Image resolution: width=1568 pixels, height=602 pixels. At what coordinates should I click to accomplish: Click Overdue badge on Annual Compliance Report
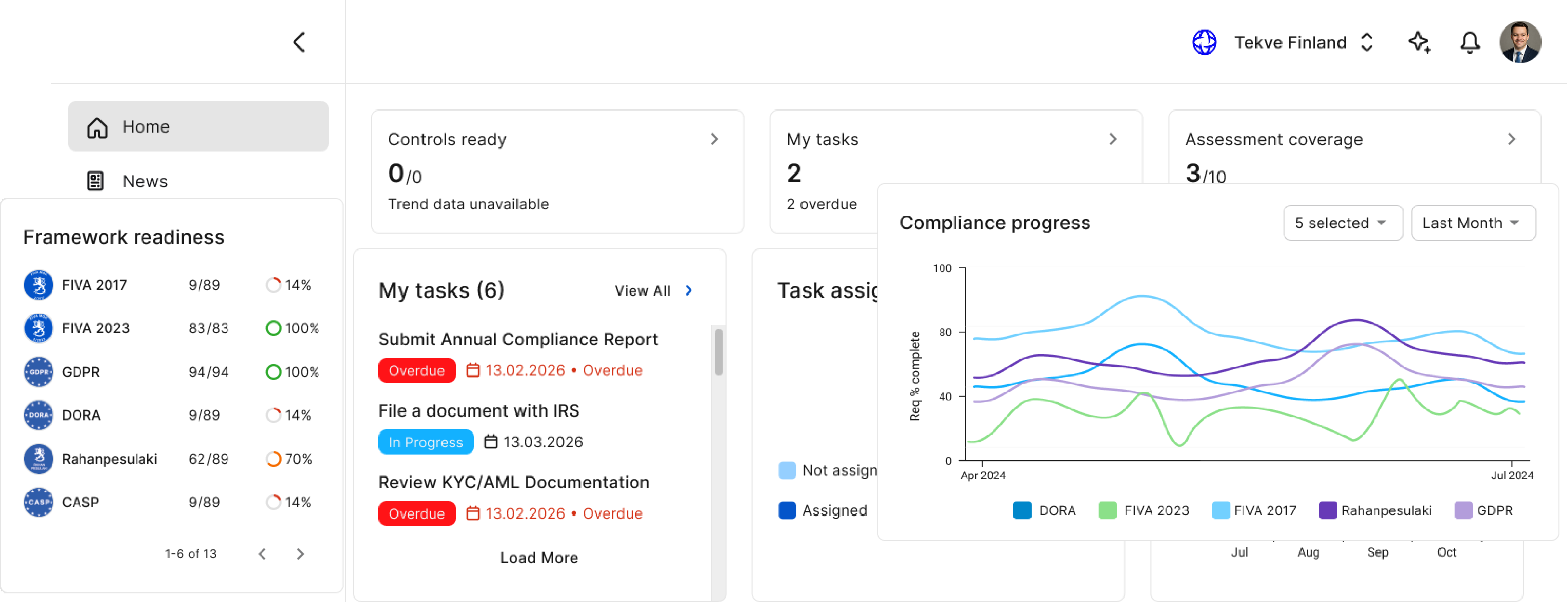coord(417,370)
